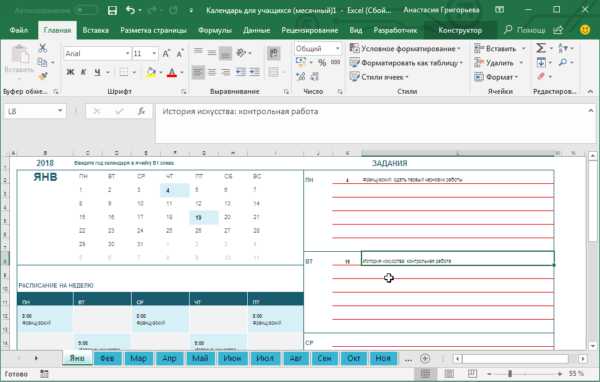Open the Формулы ribbon tab

215,30
